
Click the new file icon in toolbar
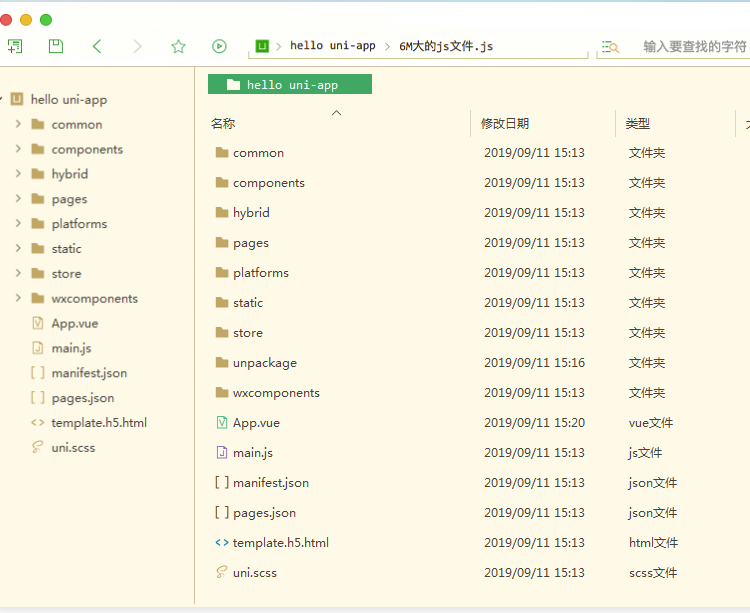click(15, 46)
